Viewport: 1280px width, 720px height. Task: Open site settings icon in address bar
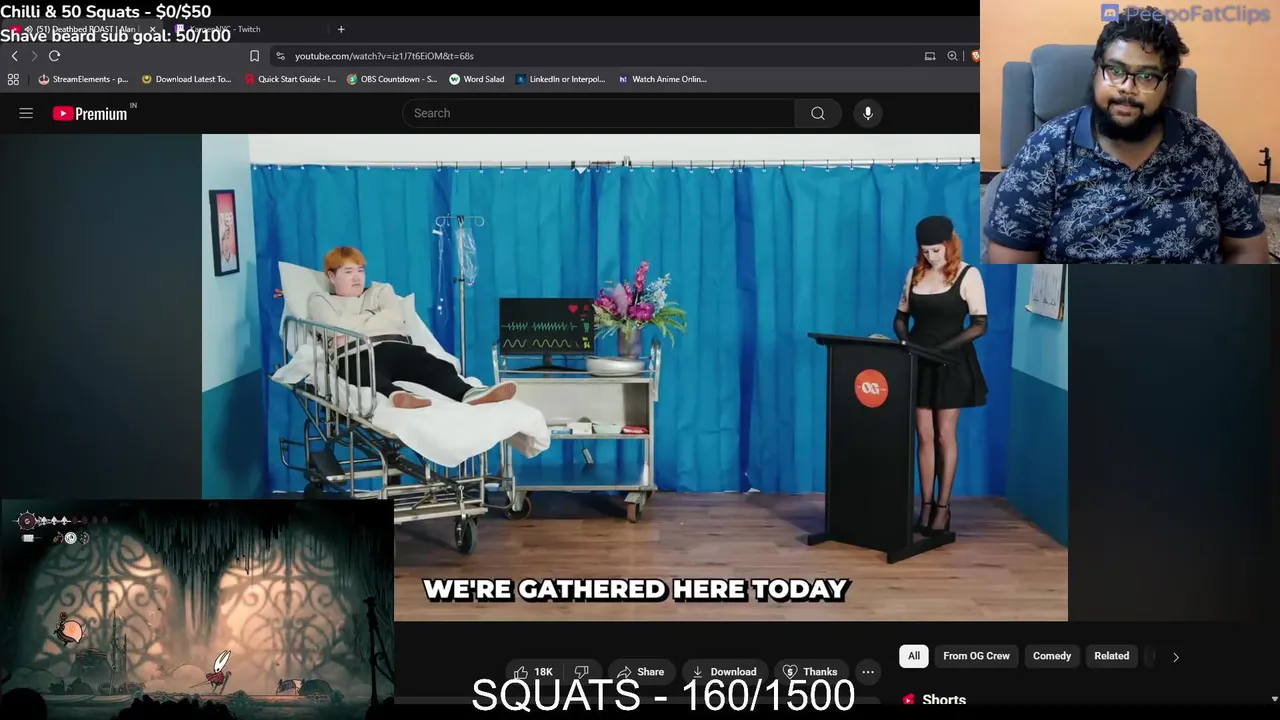point(281,56)
